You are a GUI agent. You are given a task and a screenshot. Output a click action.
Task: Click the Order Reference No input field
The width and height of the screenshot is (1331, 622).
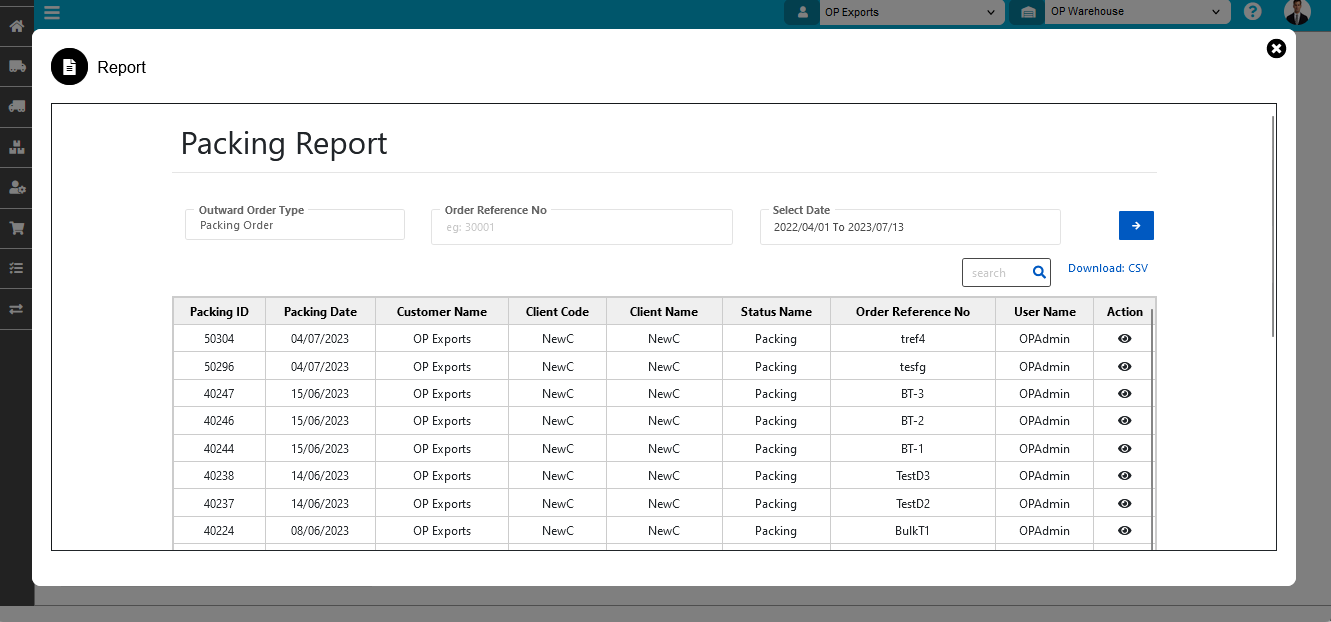tap(581, 228)
